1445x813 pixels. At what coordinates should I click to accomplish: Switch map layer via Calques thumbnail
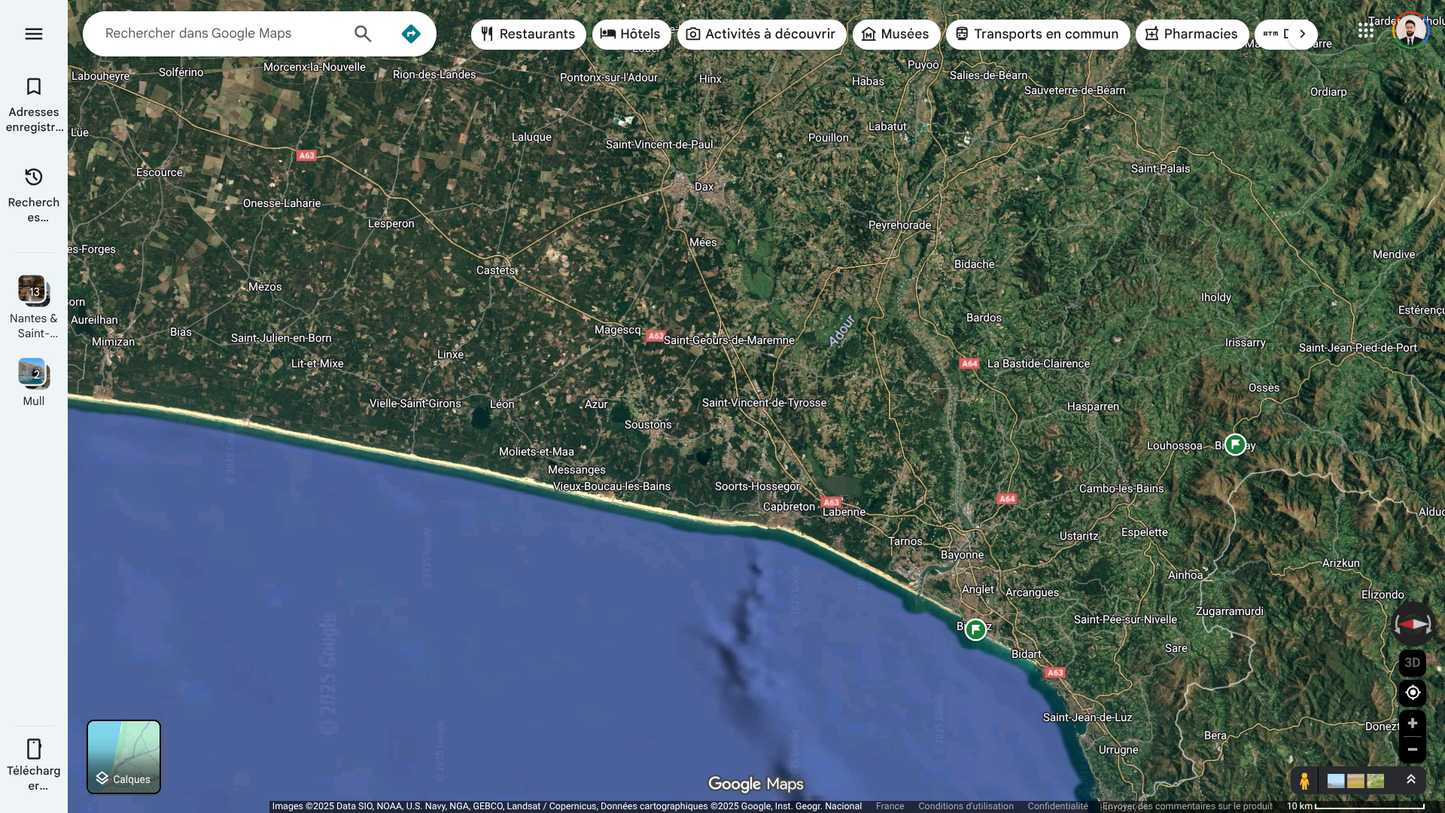coord(124,757)
